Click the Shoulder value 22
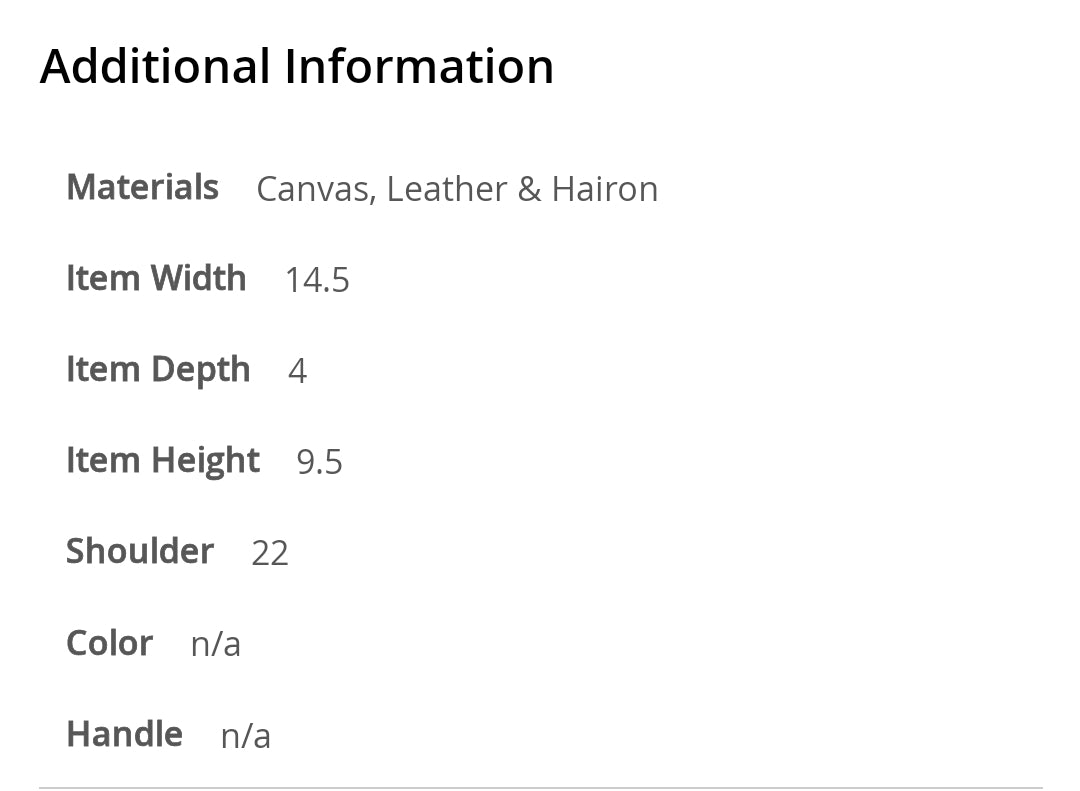This screenshot has height=791, width=1080. 270,554
